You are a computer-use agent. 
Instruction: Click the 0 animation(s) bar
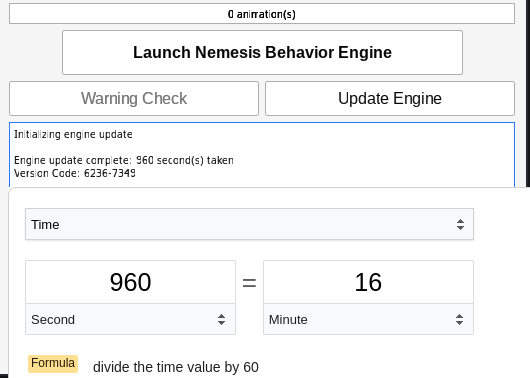coord(262,14)
